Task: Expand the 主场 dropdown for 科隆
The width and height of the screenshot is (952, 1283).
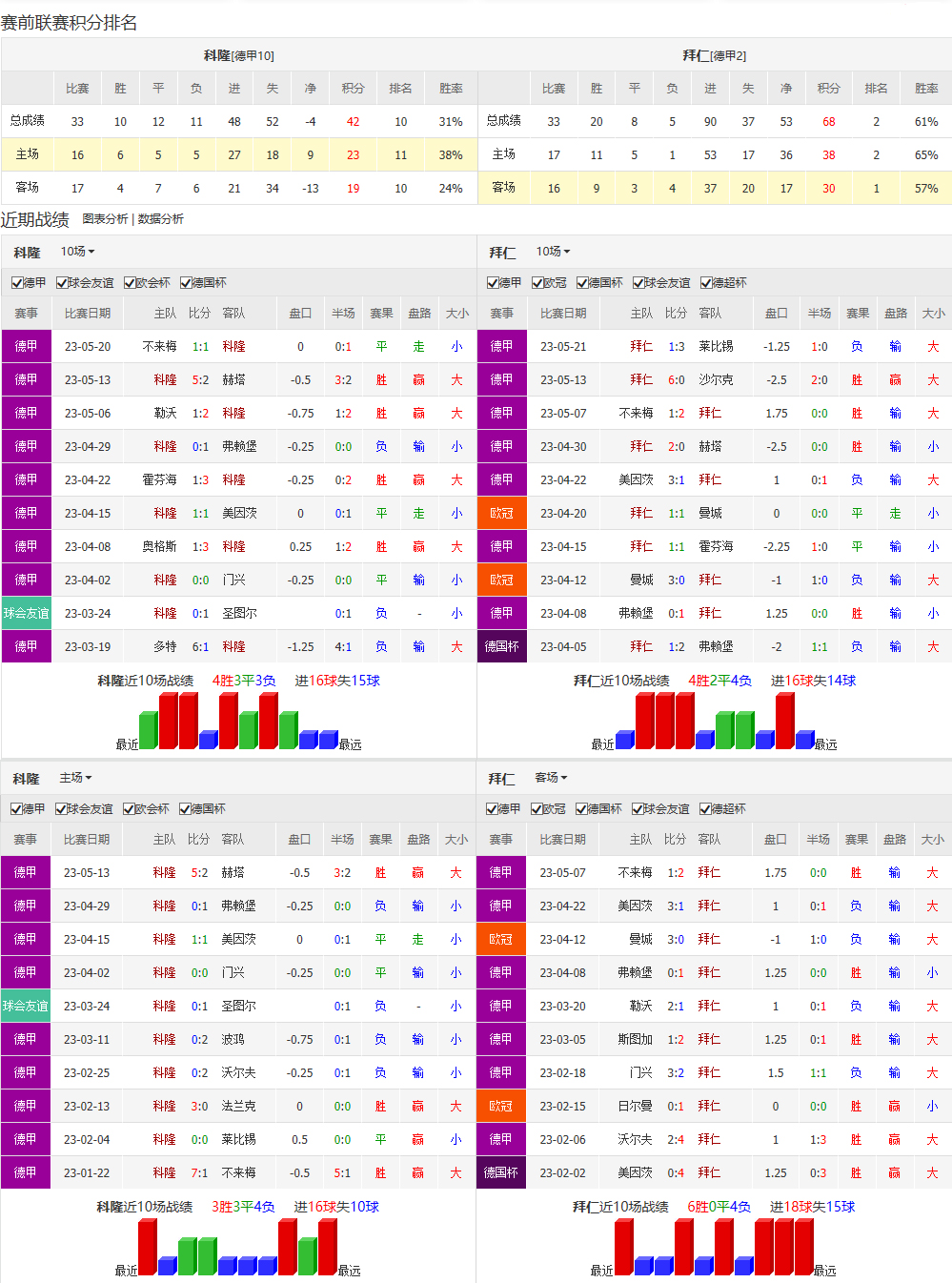Action: coord(75,778)
